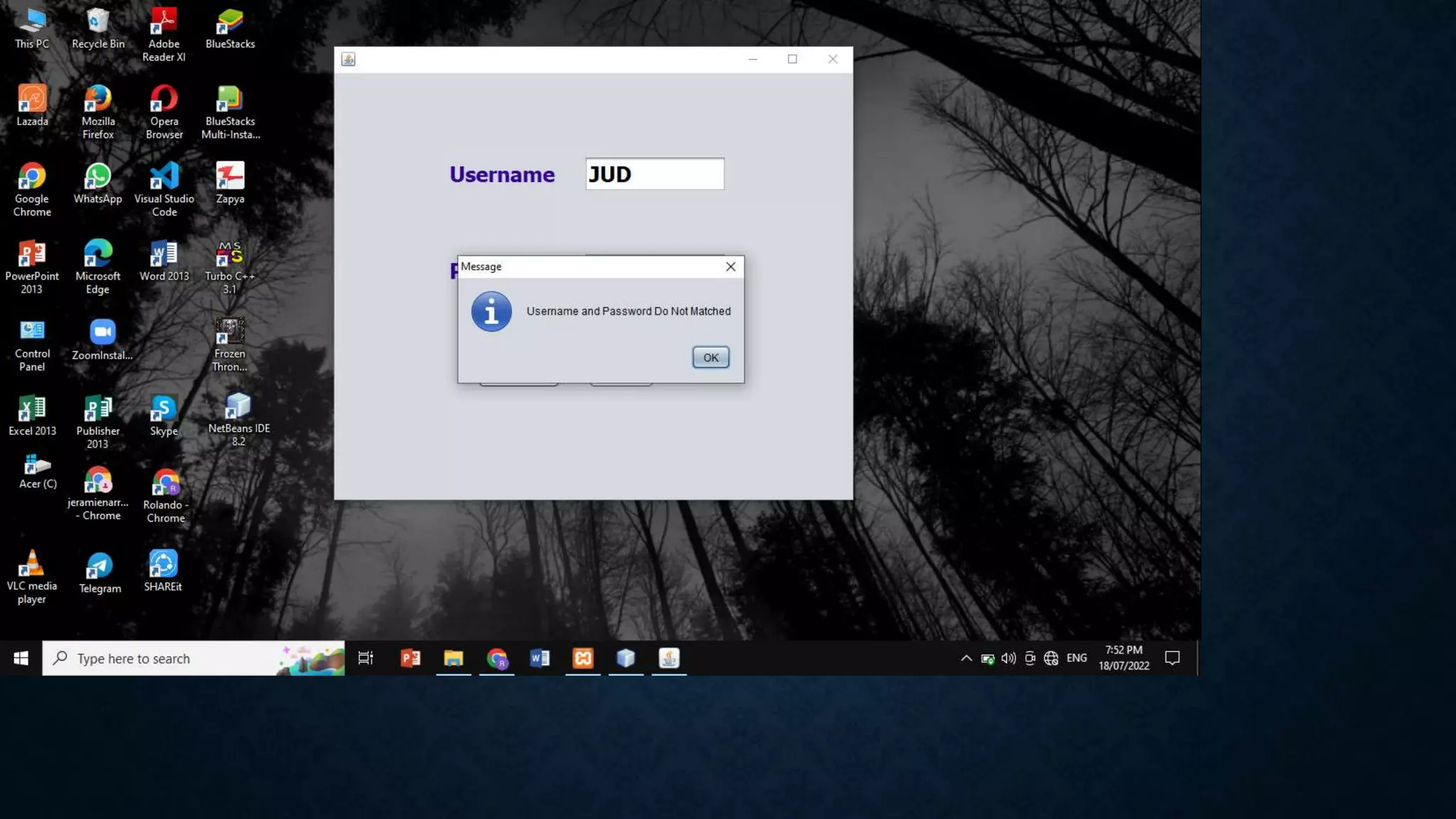Click the Username text field
The height and width of the screenshot is (819, 1456).
pos(654,174)
